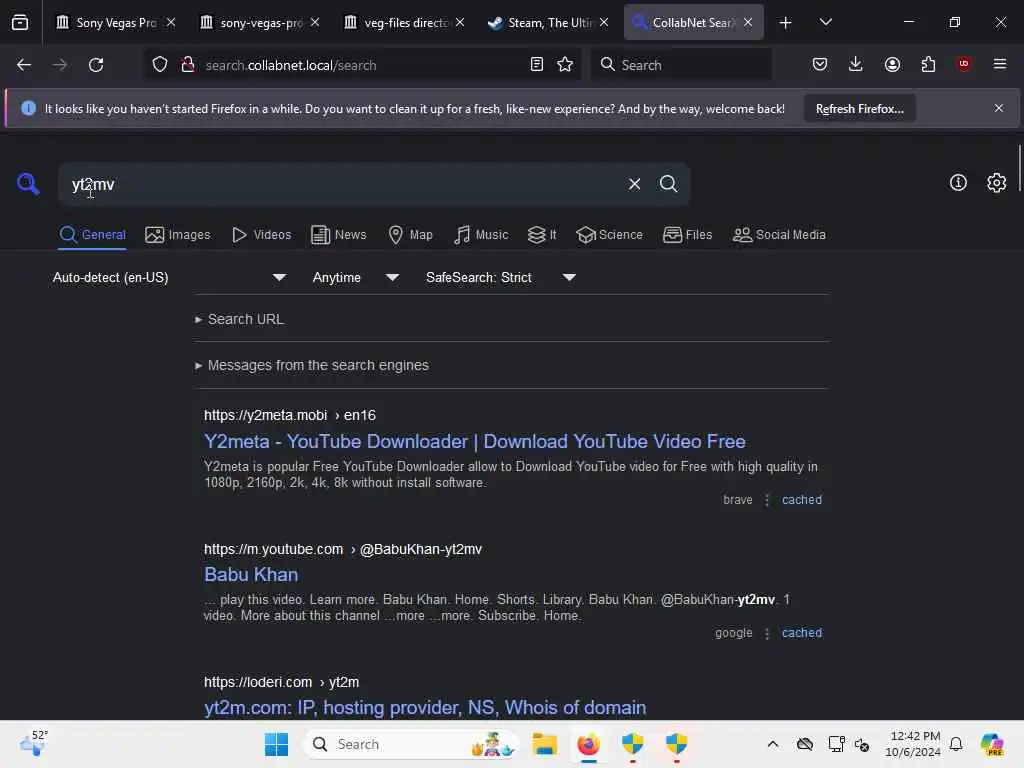Open cached link for Y2meta result
The height and width of the screenshot is (768, 1024).
(801, 500)
